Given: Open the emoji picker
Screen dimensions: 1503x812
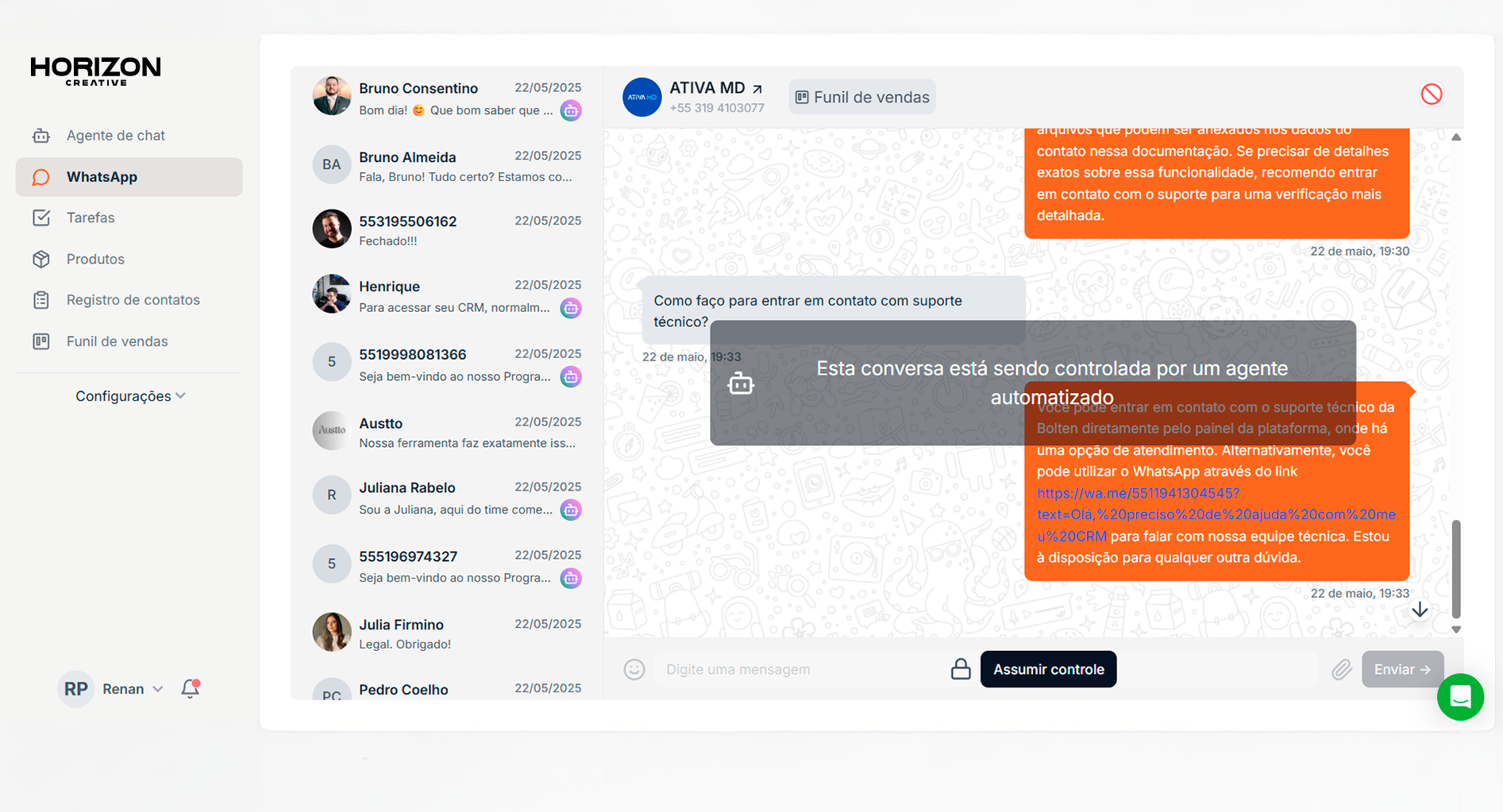Looking at the screenshot, I should (x=634, y=669).
